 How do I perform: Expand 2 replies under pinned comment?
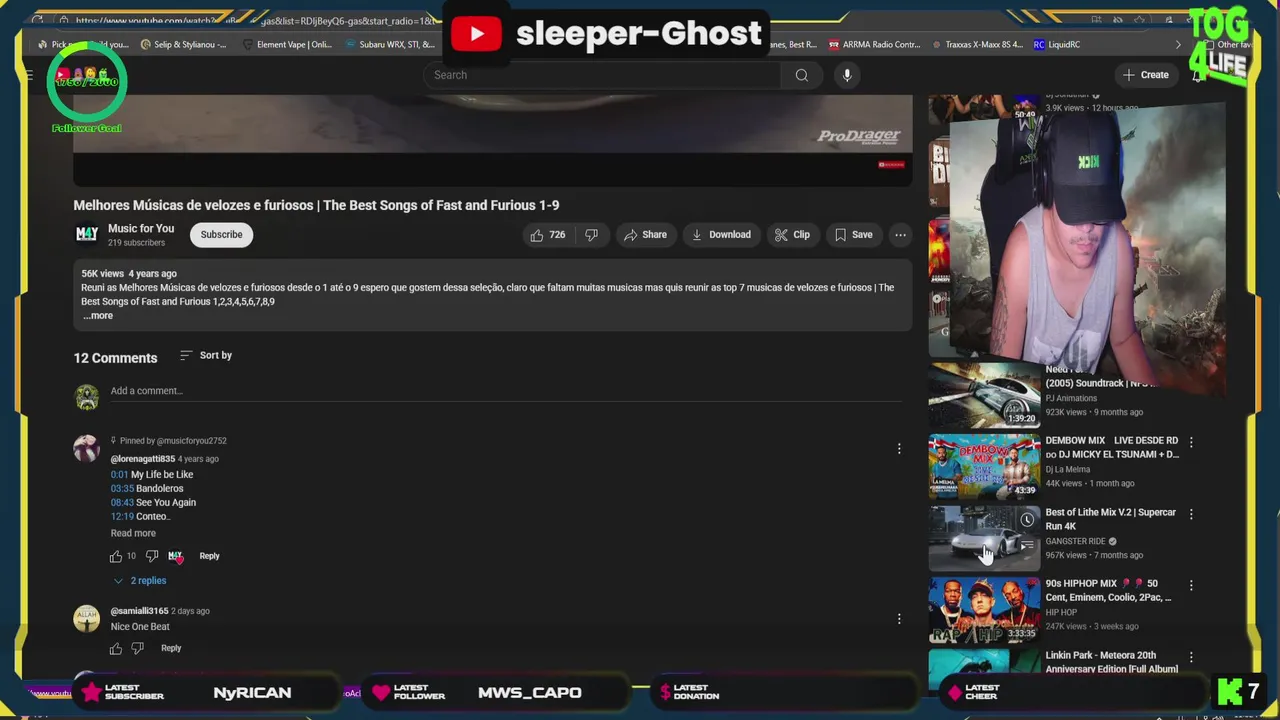pos(140,581)
